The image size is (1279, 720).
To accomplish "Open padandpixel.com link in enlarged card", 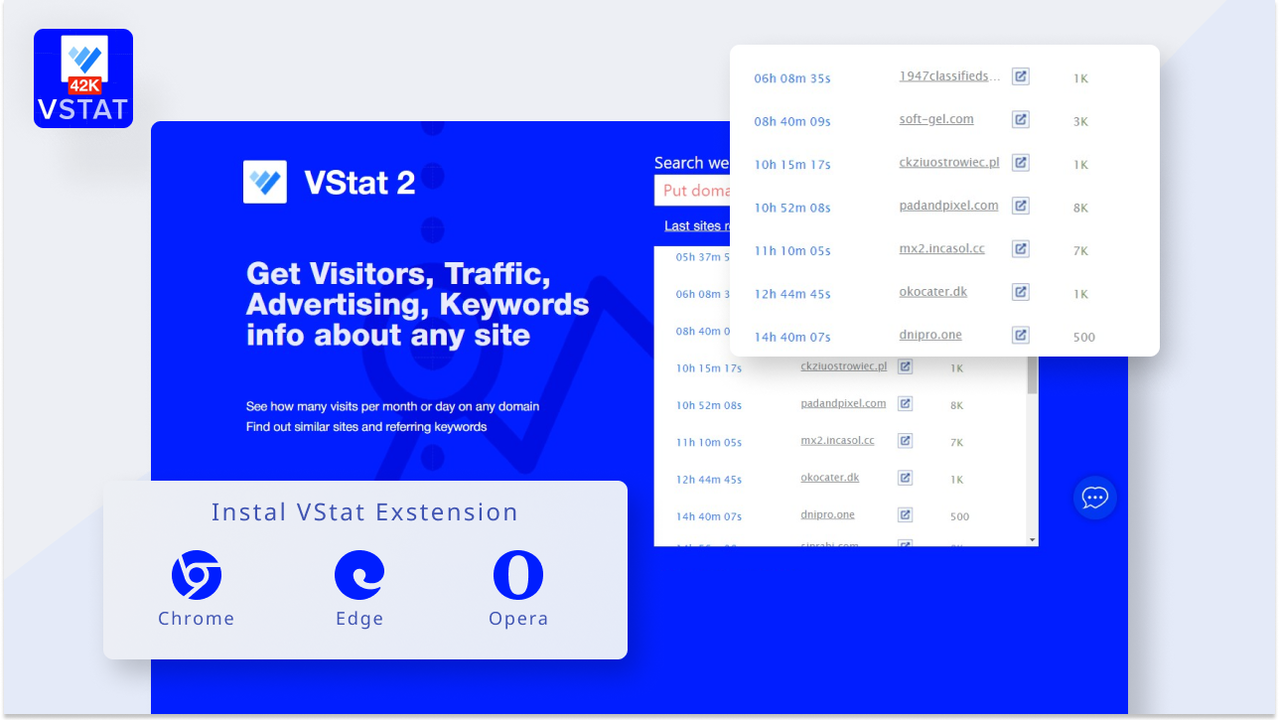I will [x=948, y=205].
